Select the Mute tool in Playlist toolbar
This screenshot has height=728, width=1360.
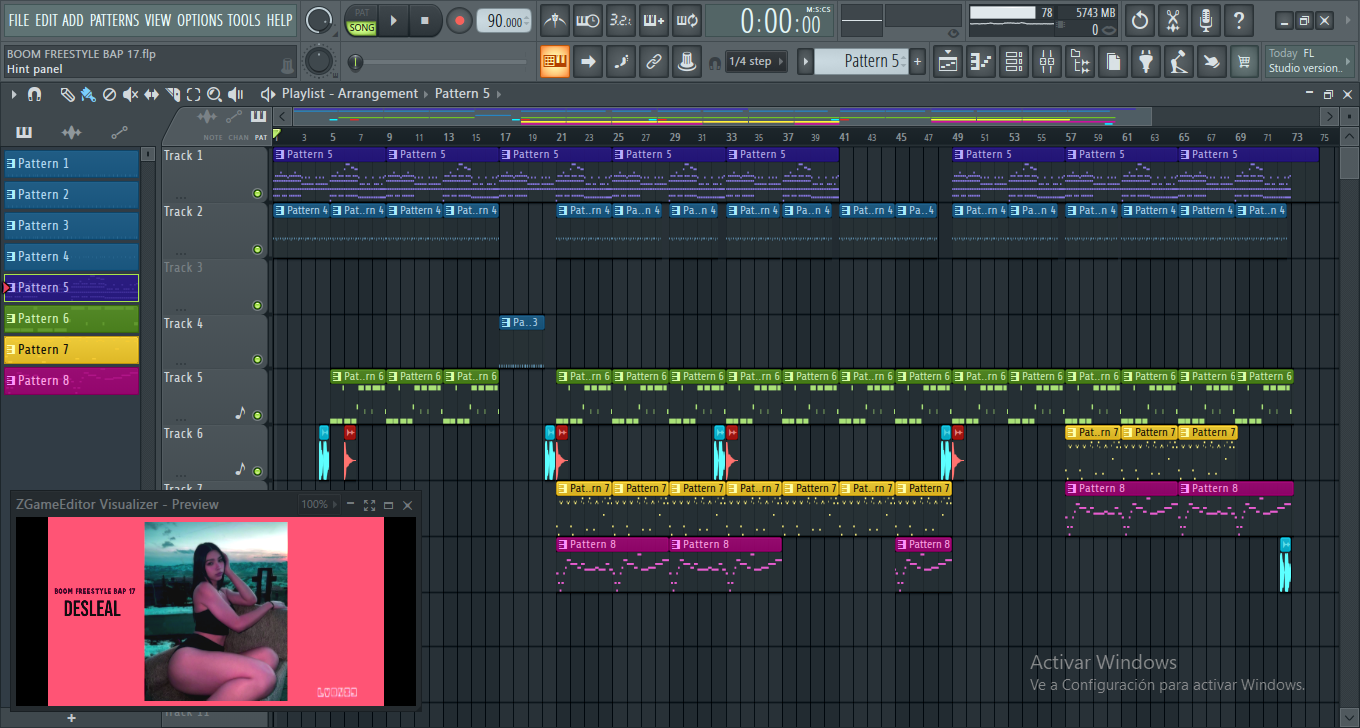pyautogui.click(x=130, y=94)
